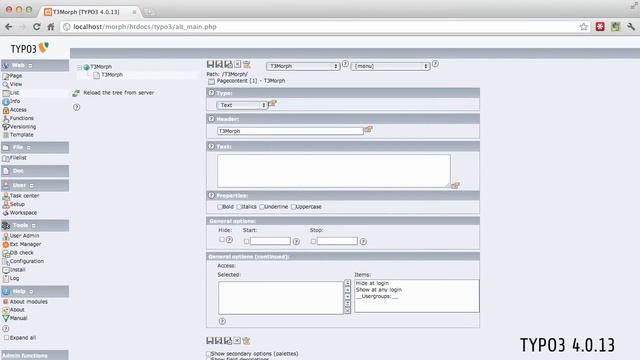
Task: Collapse the Web module group
Action: 30,66
